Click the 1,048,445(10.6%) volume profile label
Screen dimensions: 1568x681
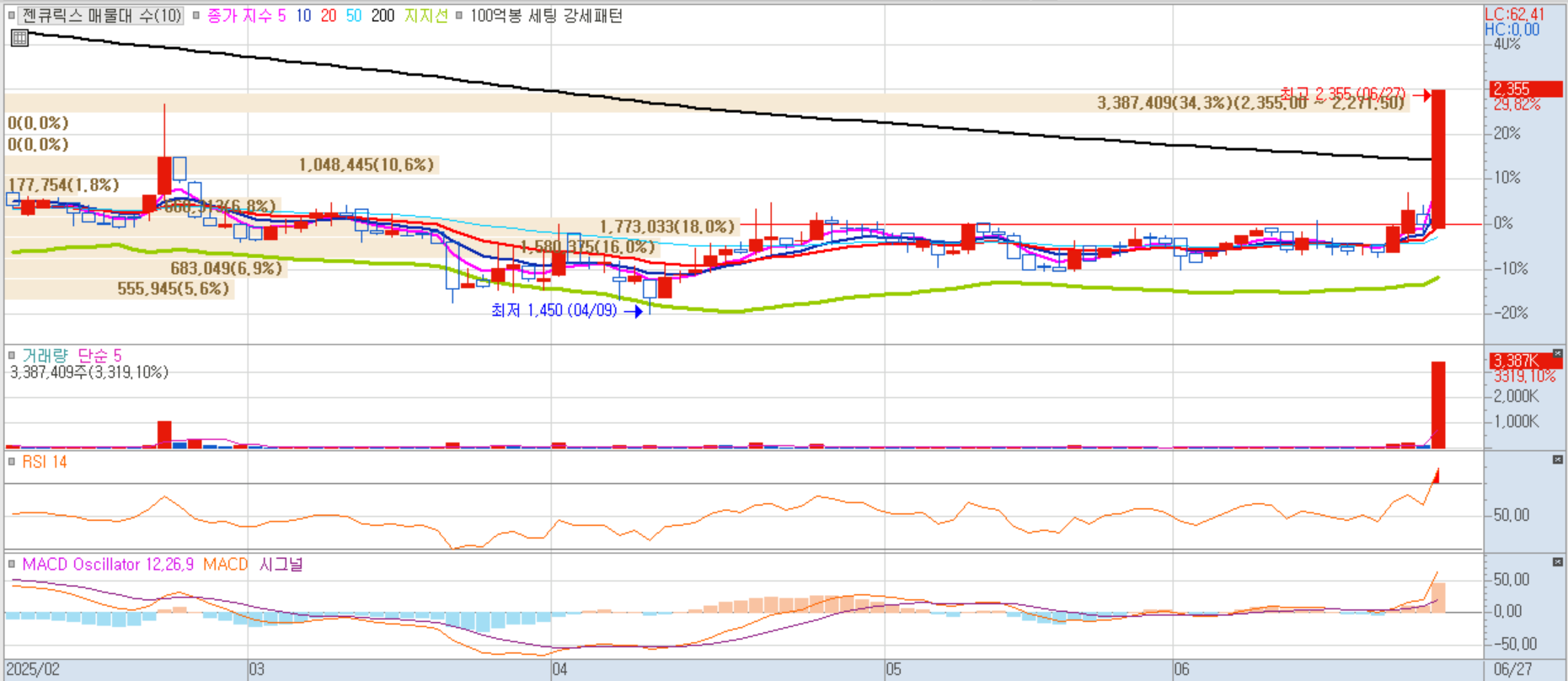(x=367, y=164)
